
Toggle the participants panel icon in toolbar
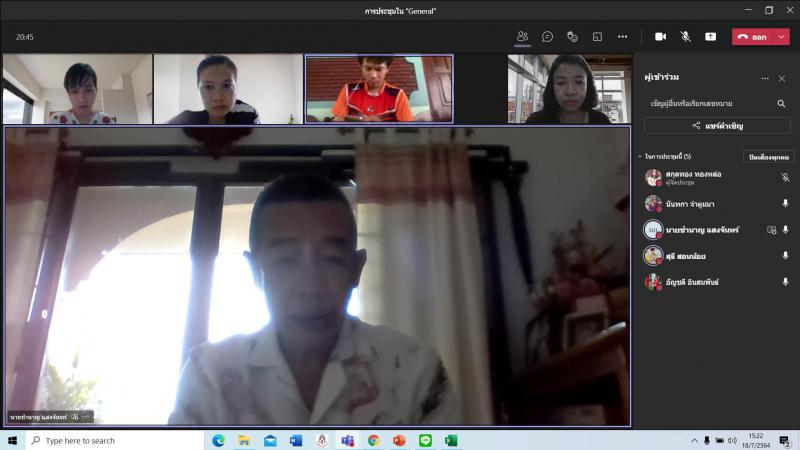click(522, 37)
